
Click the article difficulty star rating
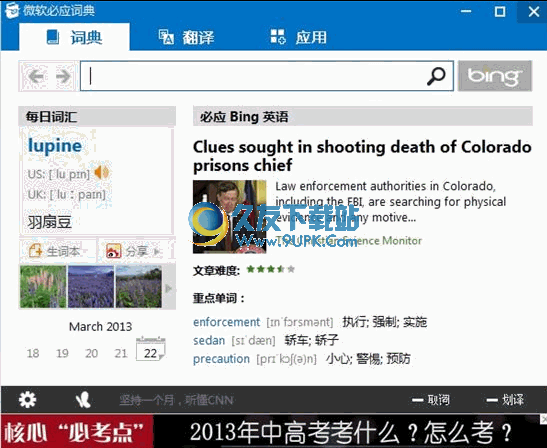pos(271,269)
